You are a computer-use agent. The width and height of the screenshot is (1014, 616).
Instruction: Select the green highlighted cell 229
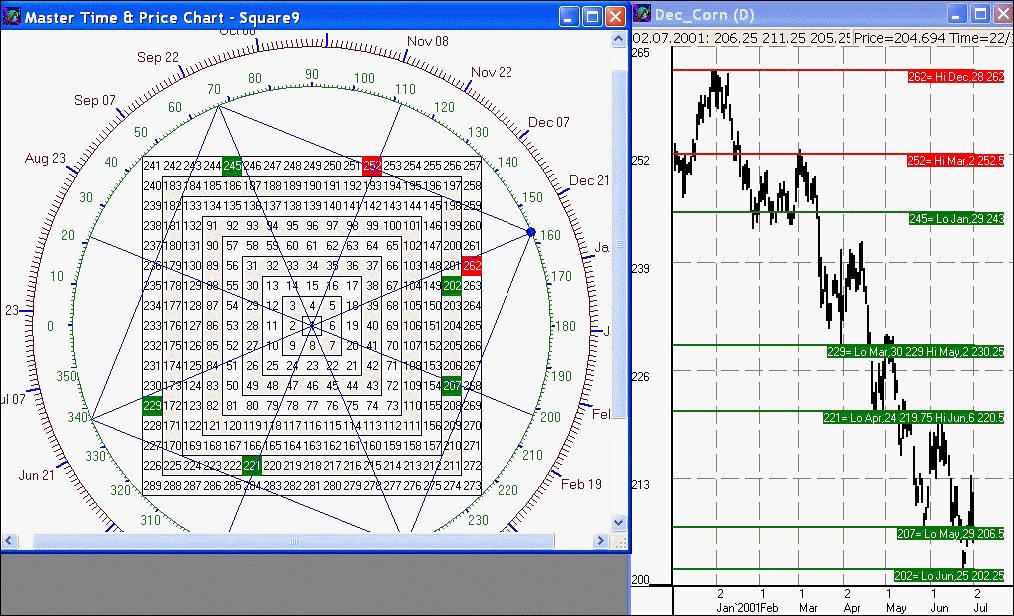[152, 405]
